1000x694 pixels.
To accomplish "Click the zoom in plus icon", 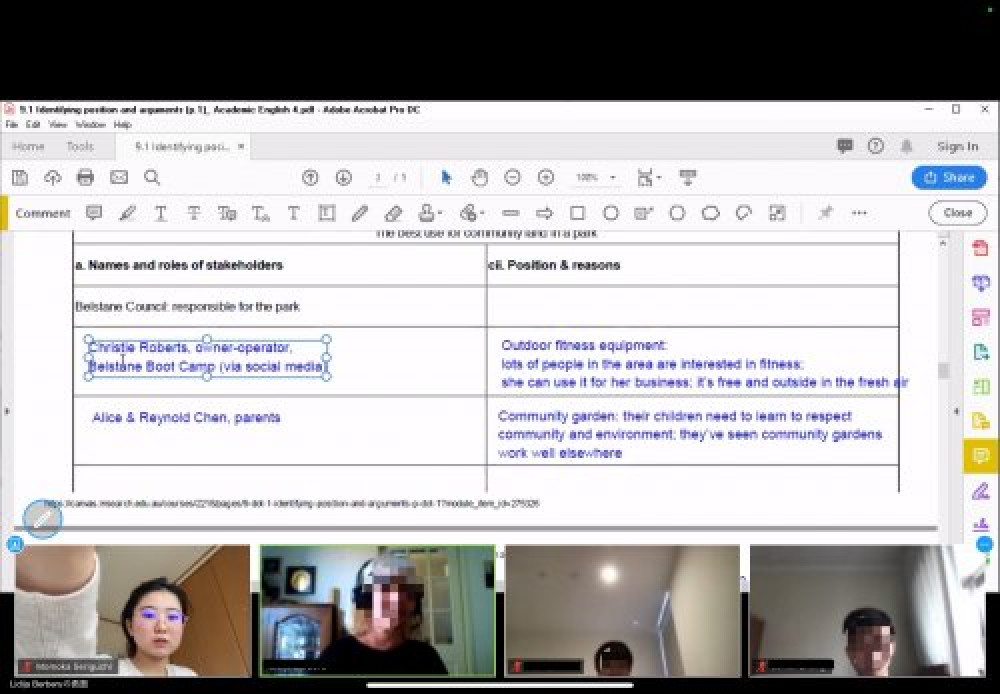I will pyautogui.click(x=546, y=177).
